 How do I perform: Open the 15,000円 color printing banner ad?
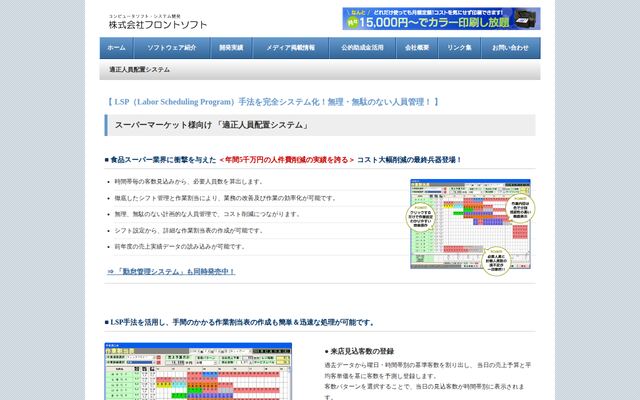point(441,19)
